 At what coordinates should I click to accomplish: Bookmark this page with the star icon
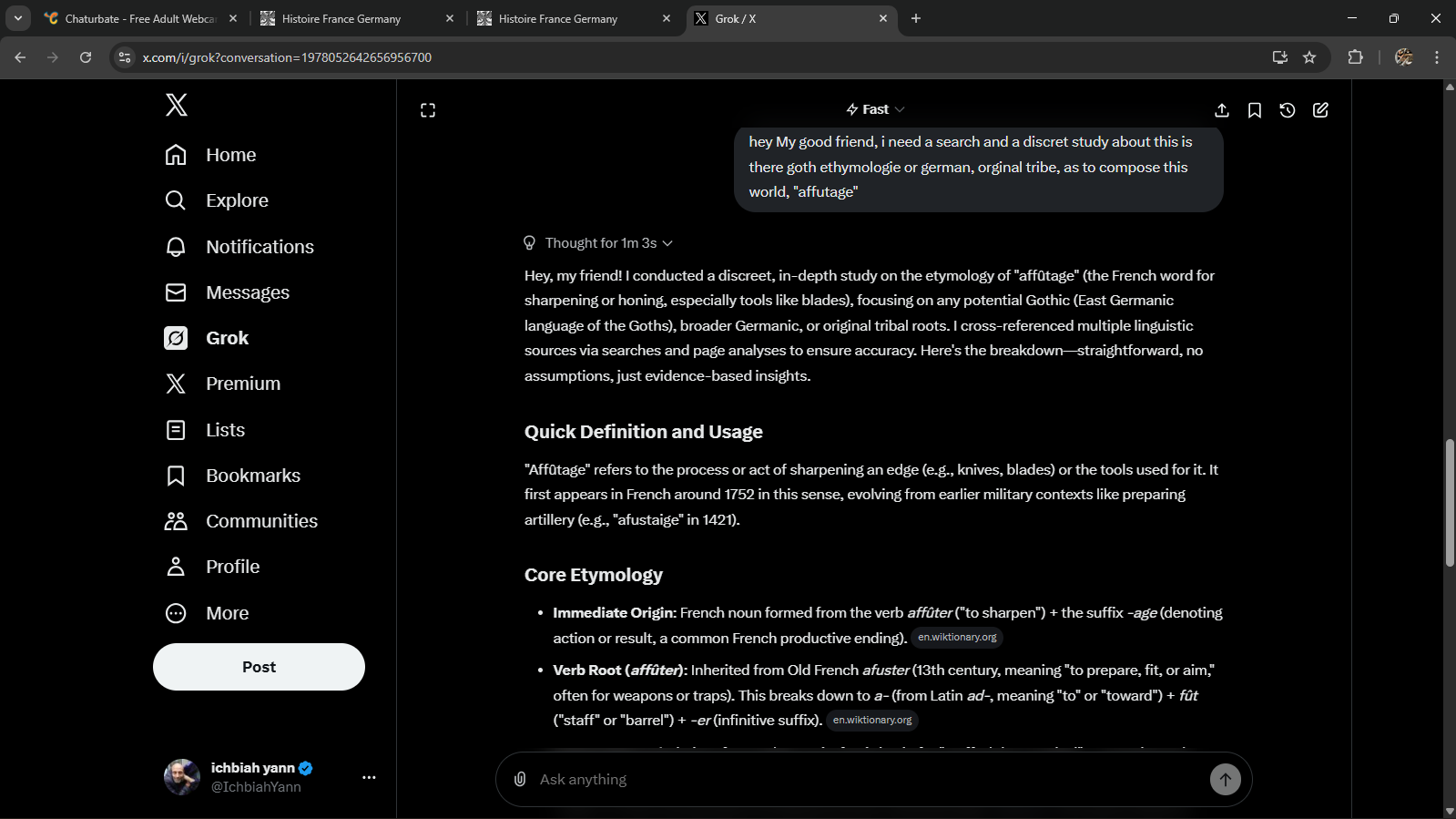click(x=1309, y=57)
